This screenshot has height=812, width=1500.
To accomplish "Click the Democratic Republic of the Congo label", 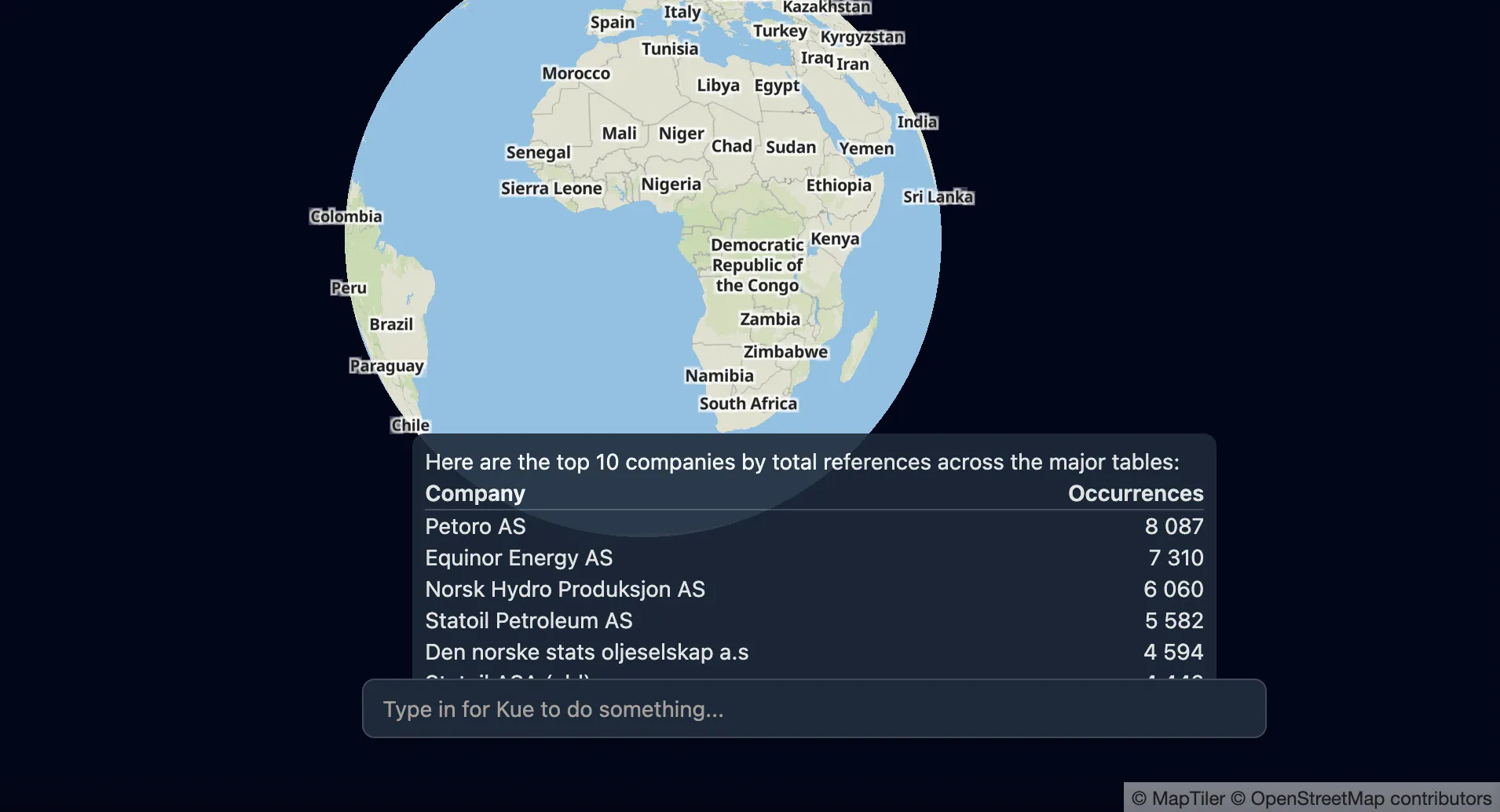I will point(757,265).
